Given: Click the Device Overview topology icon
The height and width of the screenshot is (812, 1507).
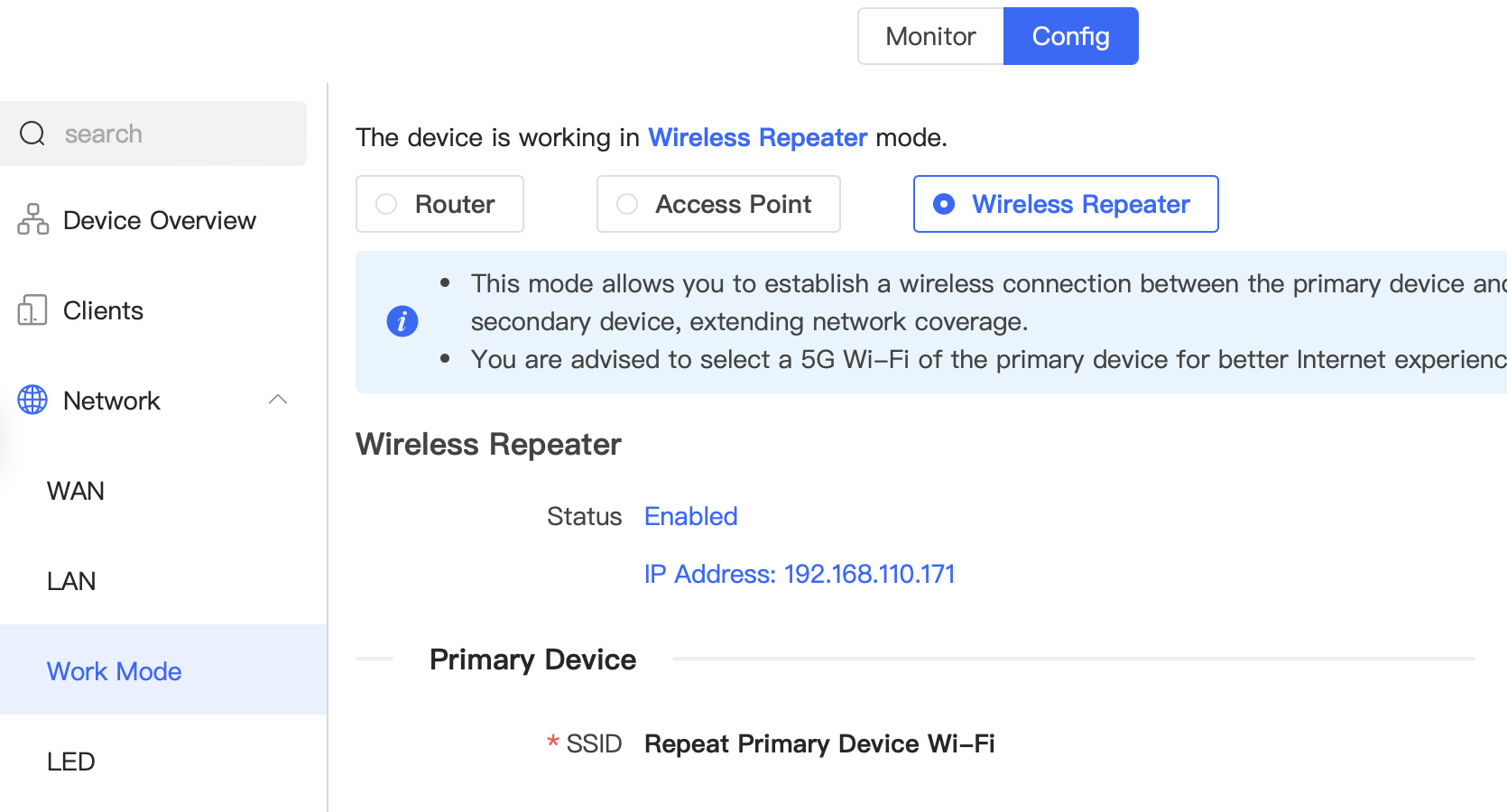Looking at the screenshot, I should [32, 219].
